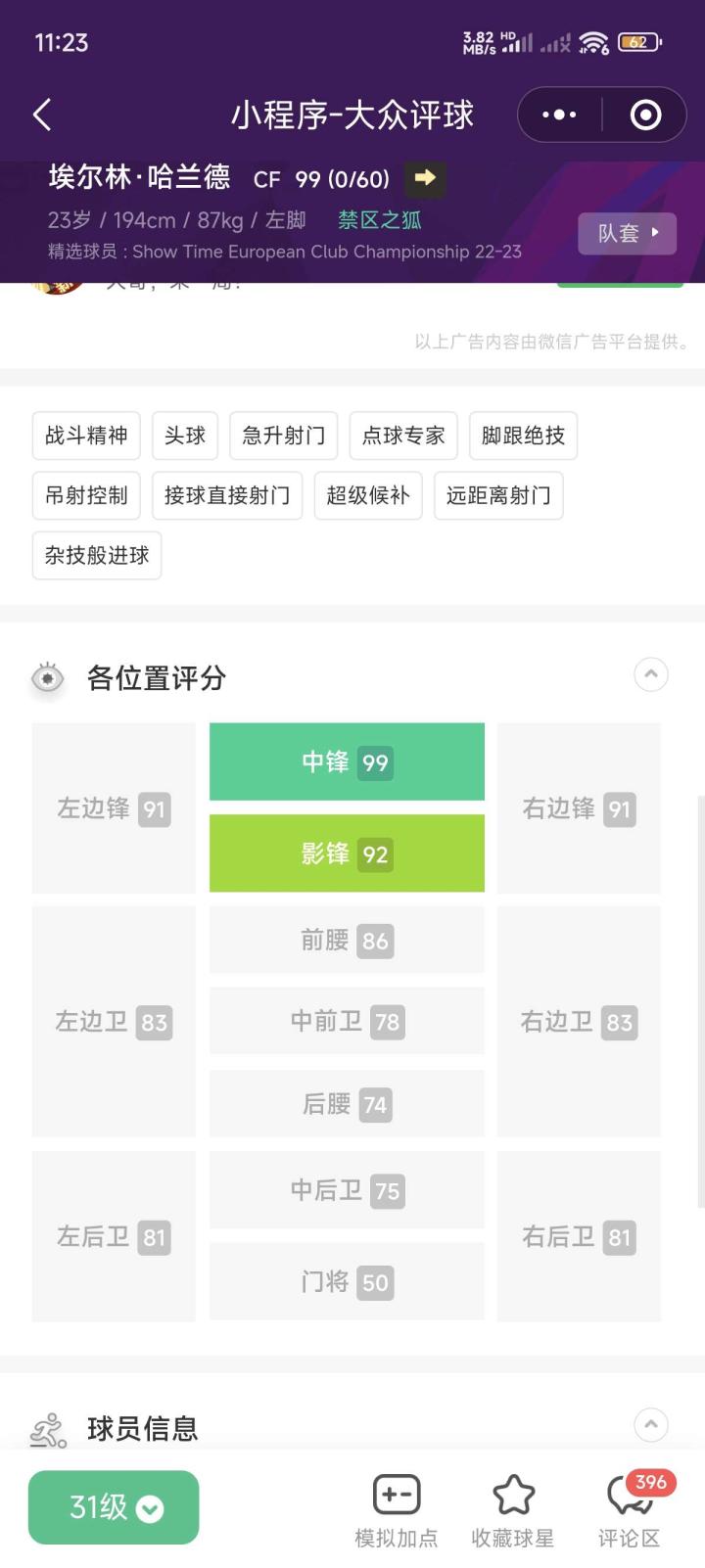Collapse the 各位置评分 section
The height and width of the screenshot is (1568, 705).
(651, 674)
